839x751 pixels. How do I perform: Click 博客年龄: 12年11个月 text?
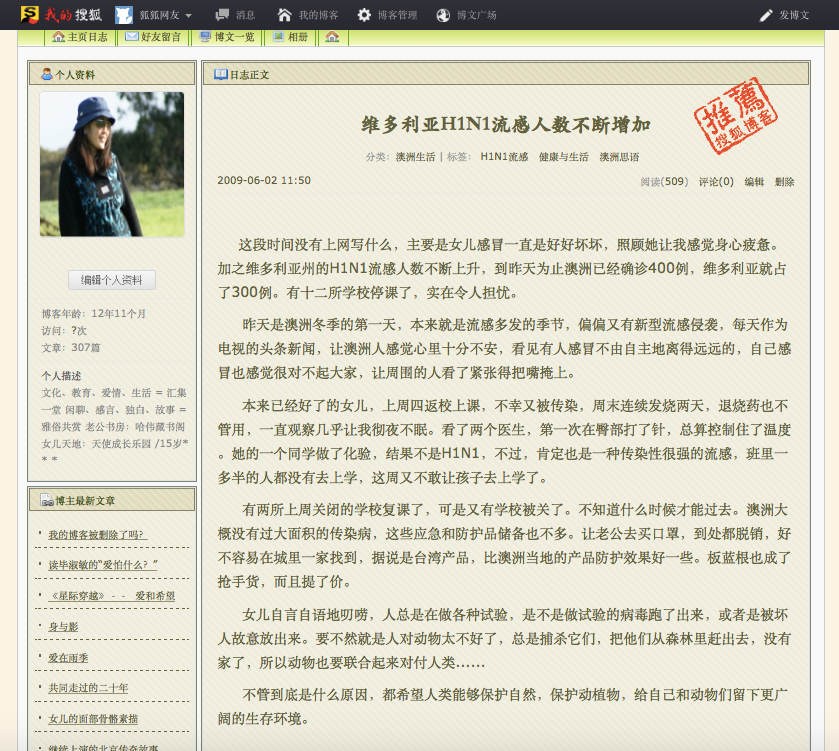click(x=94, y=313)
